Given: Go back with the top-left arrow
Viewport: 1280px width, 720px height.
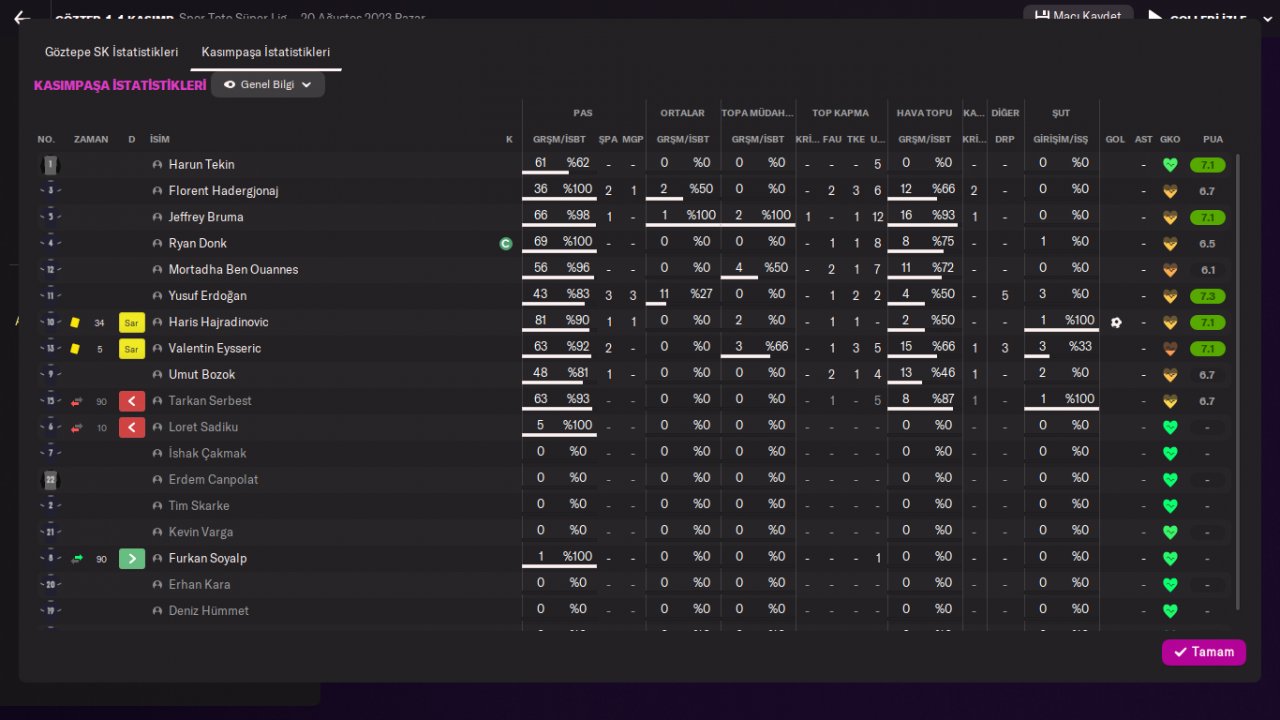Looking at the screenshot, I should point(21,18).
